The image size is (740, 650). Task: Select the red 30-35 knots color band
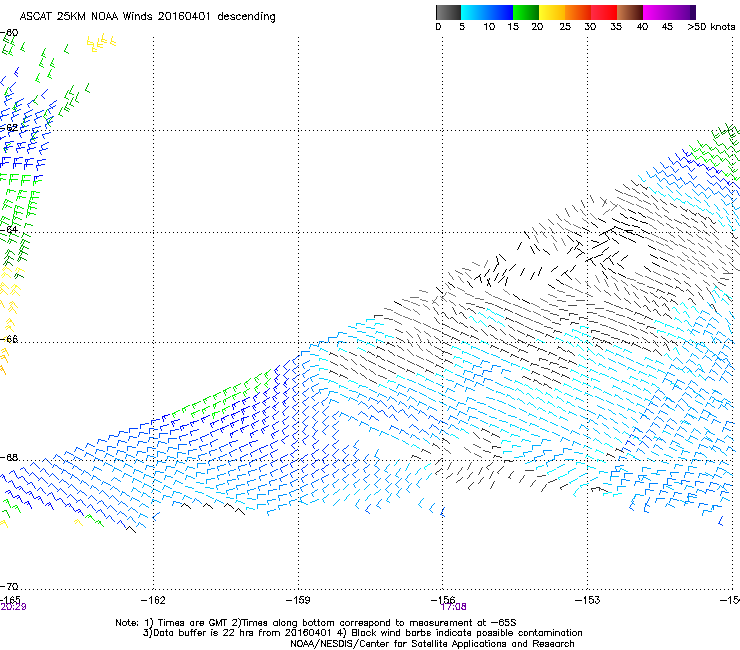[x=604, y=12]
